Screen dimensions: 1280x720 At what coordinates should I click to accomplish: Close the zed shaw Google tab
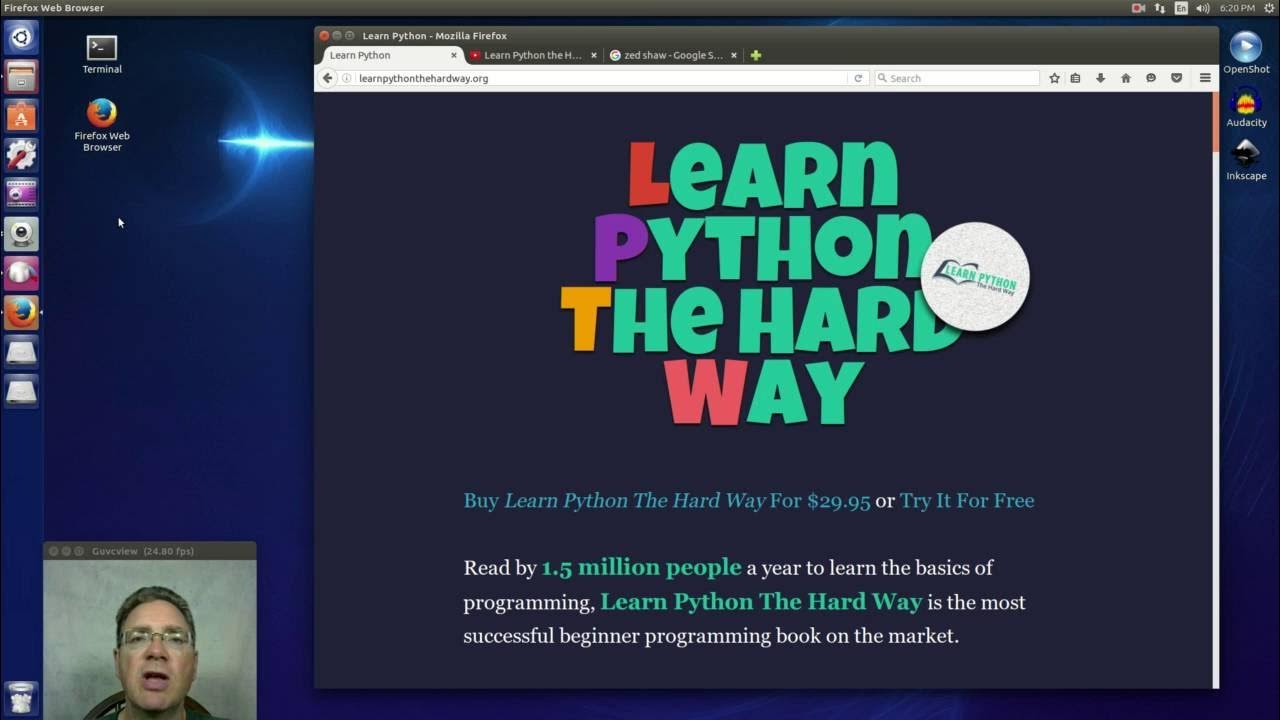coord(734,55)
